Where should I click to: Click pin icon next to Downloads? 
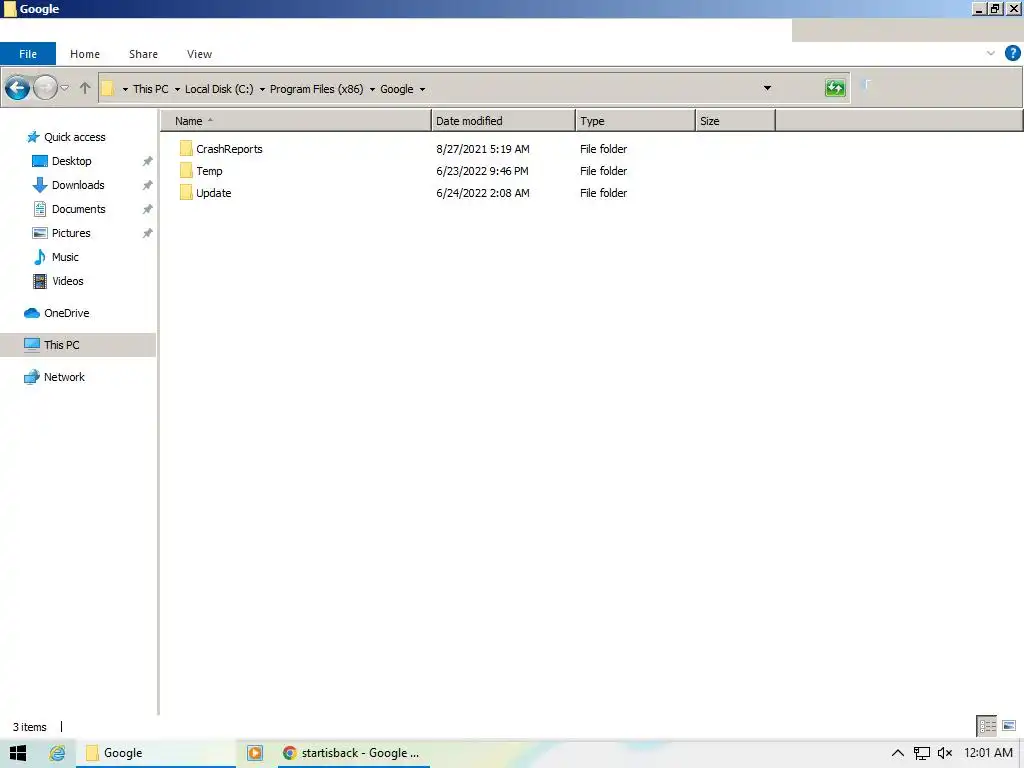pyautogui.click(x=148, y=185)
